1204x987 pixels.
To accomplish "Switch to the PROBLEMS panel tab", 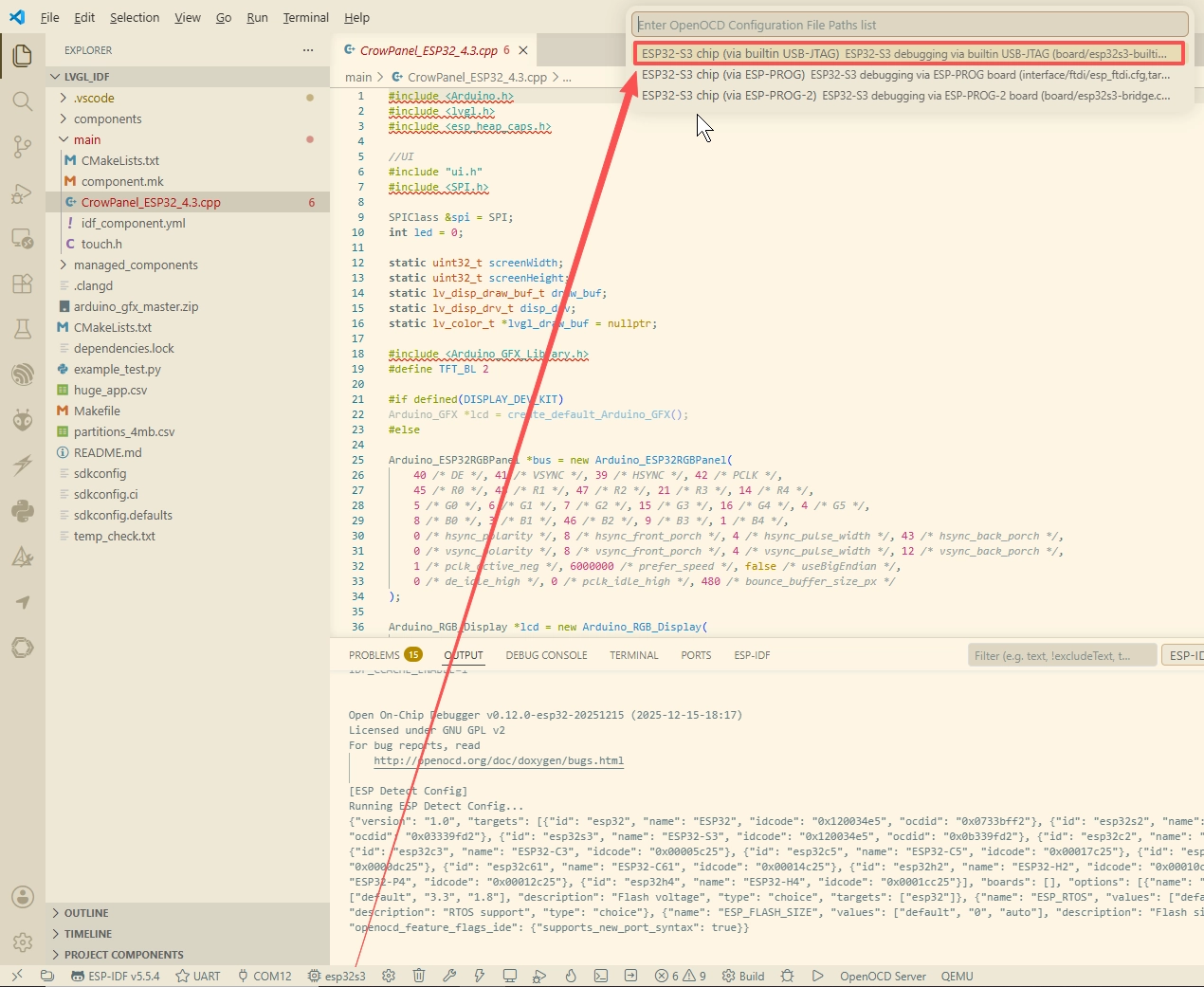I will 385,655.
